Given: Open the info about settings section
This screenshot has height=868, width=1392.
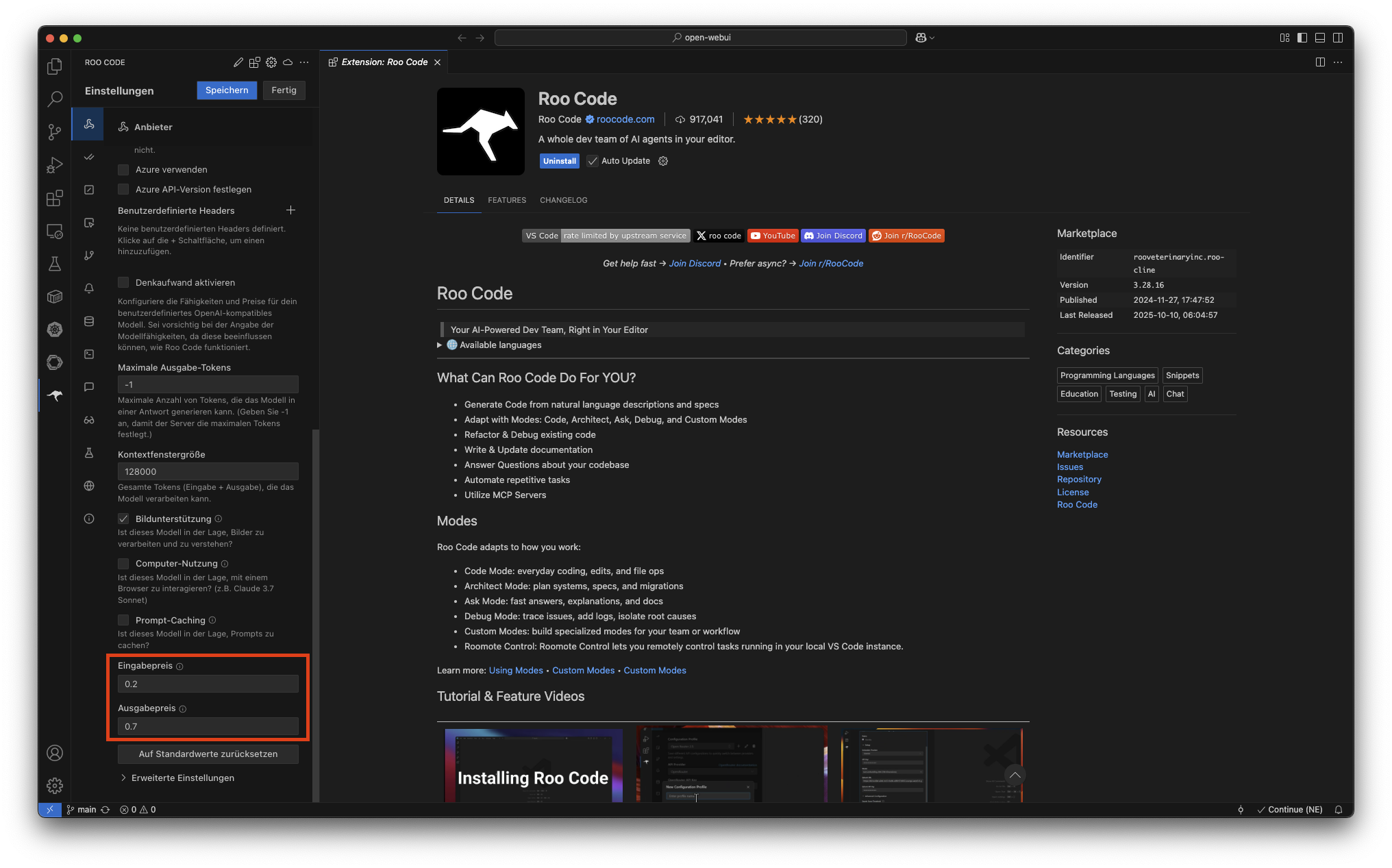Looking at the screenshot, I should tap(89, 519).
